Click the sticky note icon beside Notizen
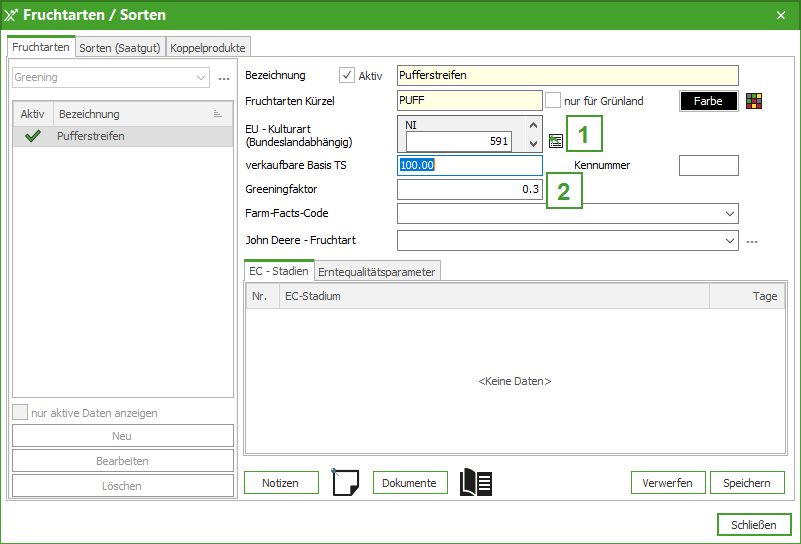Viewport: 801px width, 544px height. coord(345,482)
